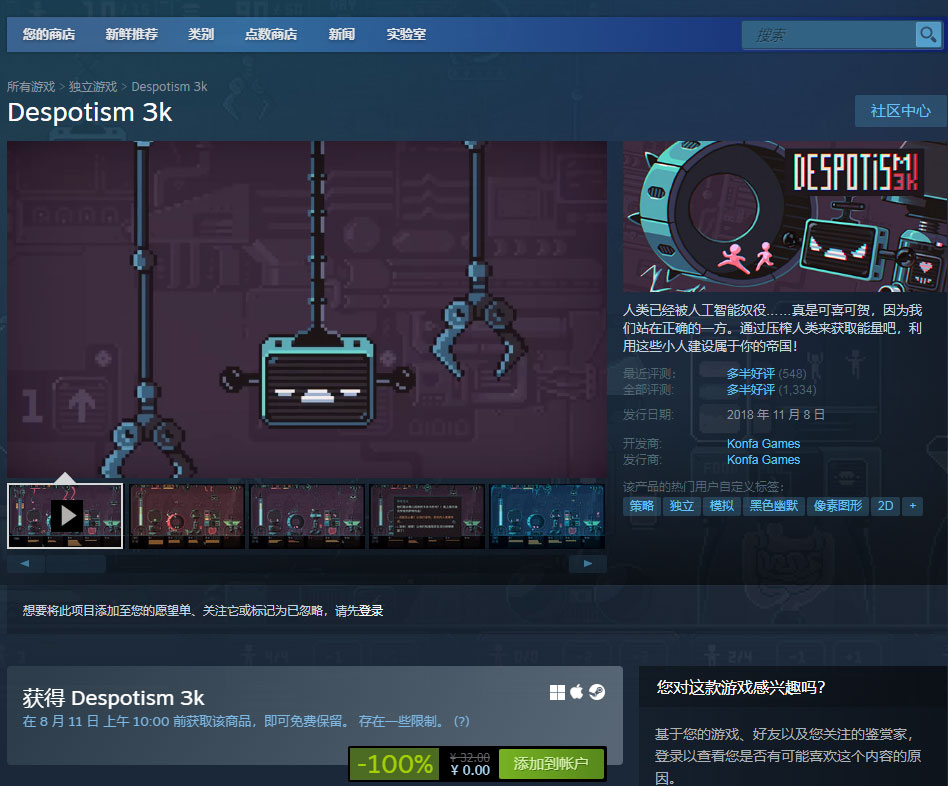The height and width of the screenshot is (786, 948).
Task: Open the Konfa Games developer page
Action: coord(763,443)
